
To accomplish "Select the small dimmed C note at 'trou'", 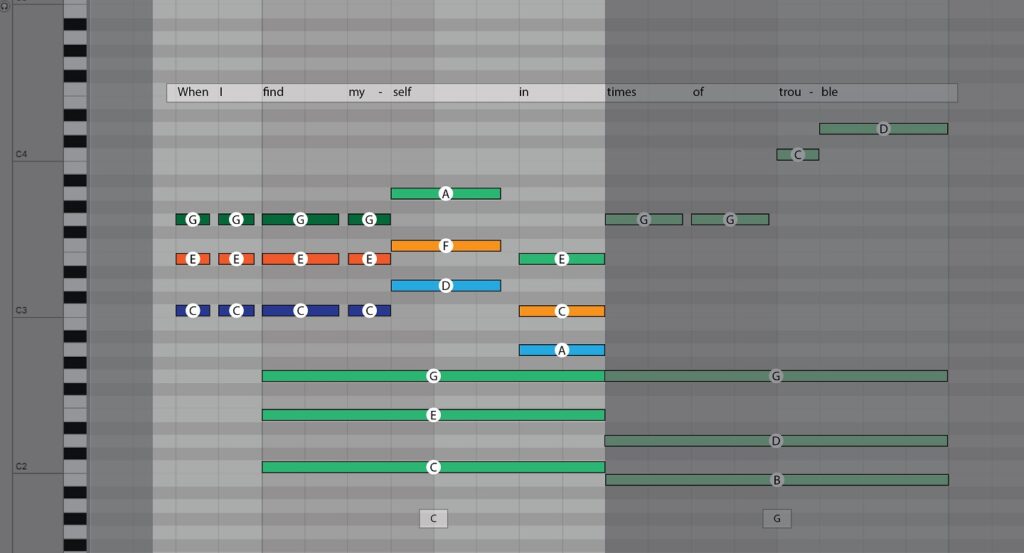I will pos(797,155).
